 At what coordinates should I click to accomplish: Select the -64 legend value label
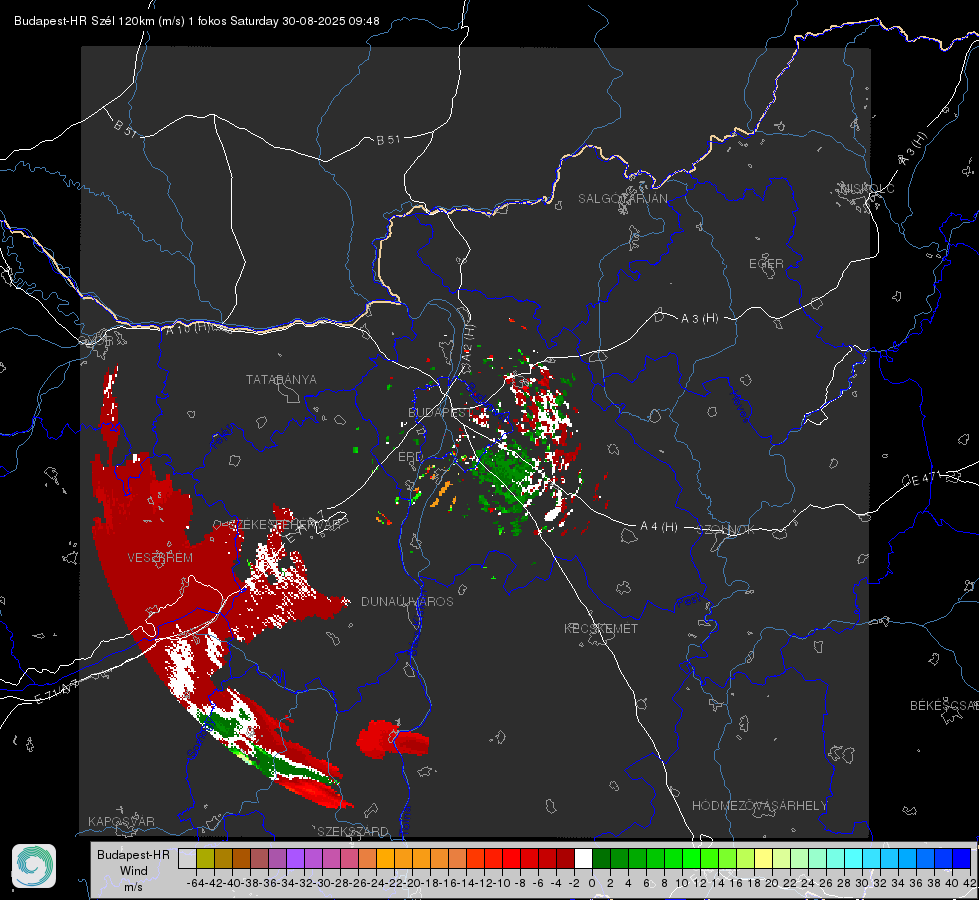click(196, 883)
